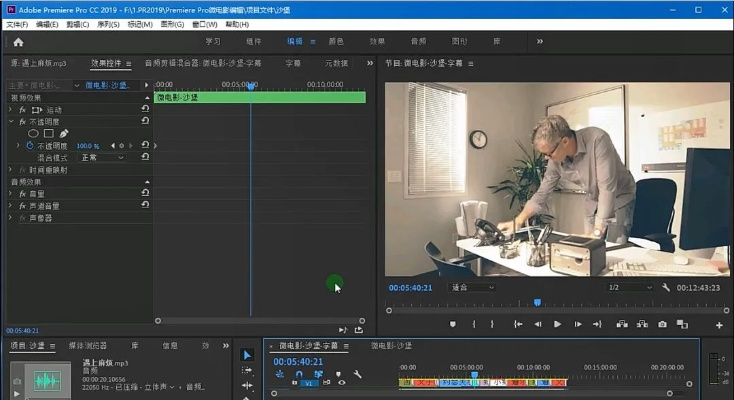This screenshot has width=734, height=400.
Task: Open the zoom level Fit dropdown
Action: [470, 287]
